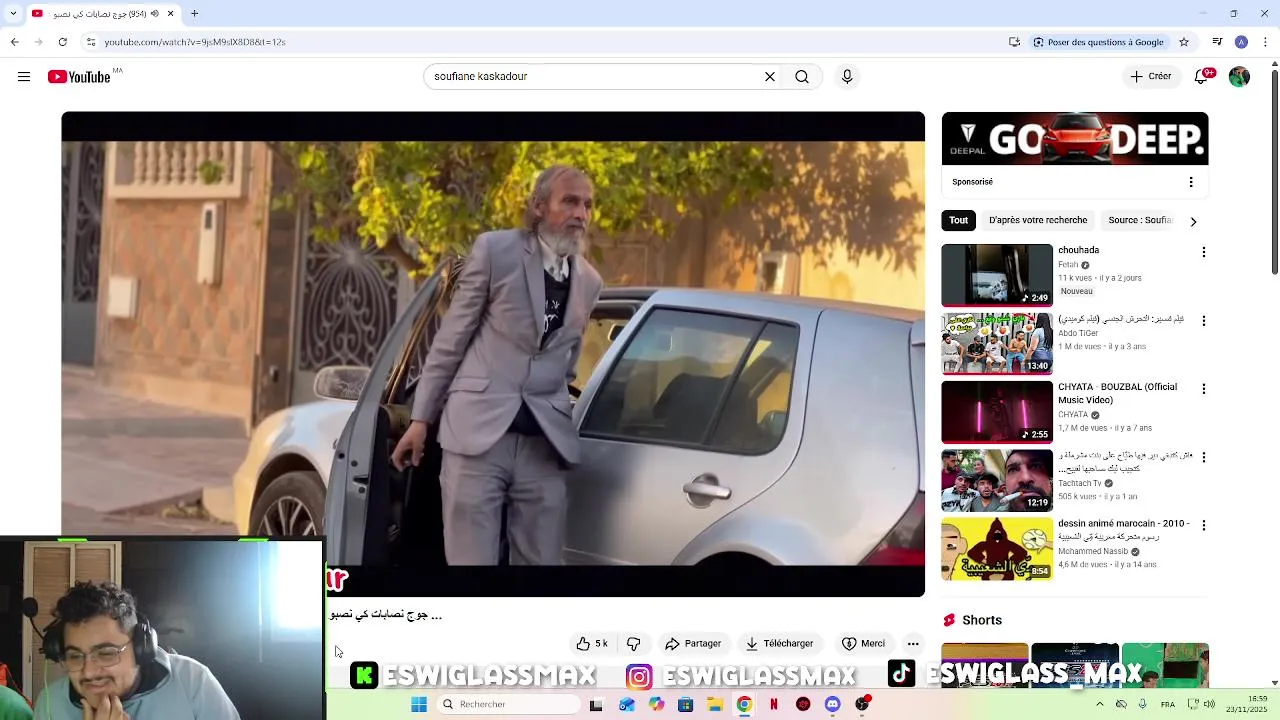This screenshot has height=720, width=1280.
Task: Open the Fetah channel name
Action: point(1068,265)
